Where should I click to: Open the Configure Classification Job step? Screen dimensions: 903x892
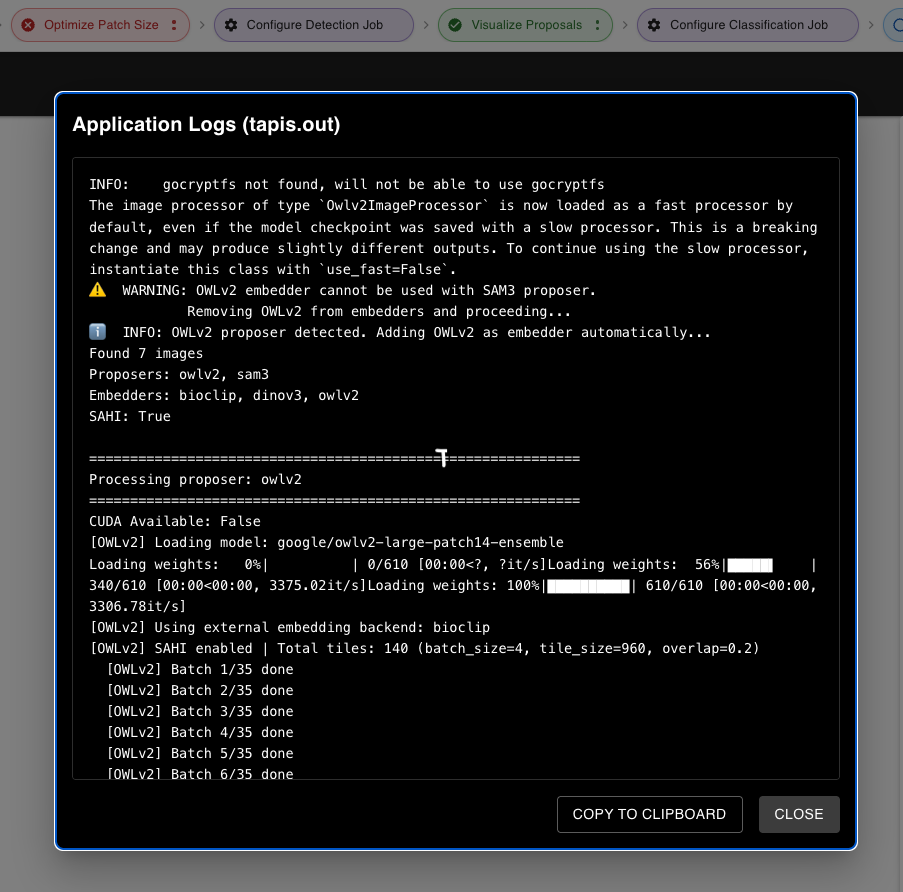click(x=748, y=25)
